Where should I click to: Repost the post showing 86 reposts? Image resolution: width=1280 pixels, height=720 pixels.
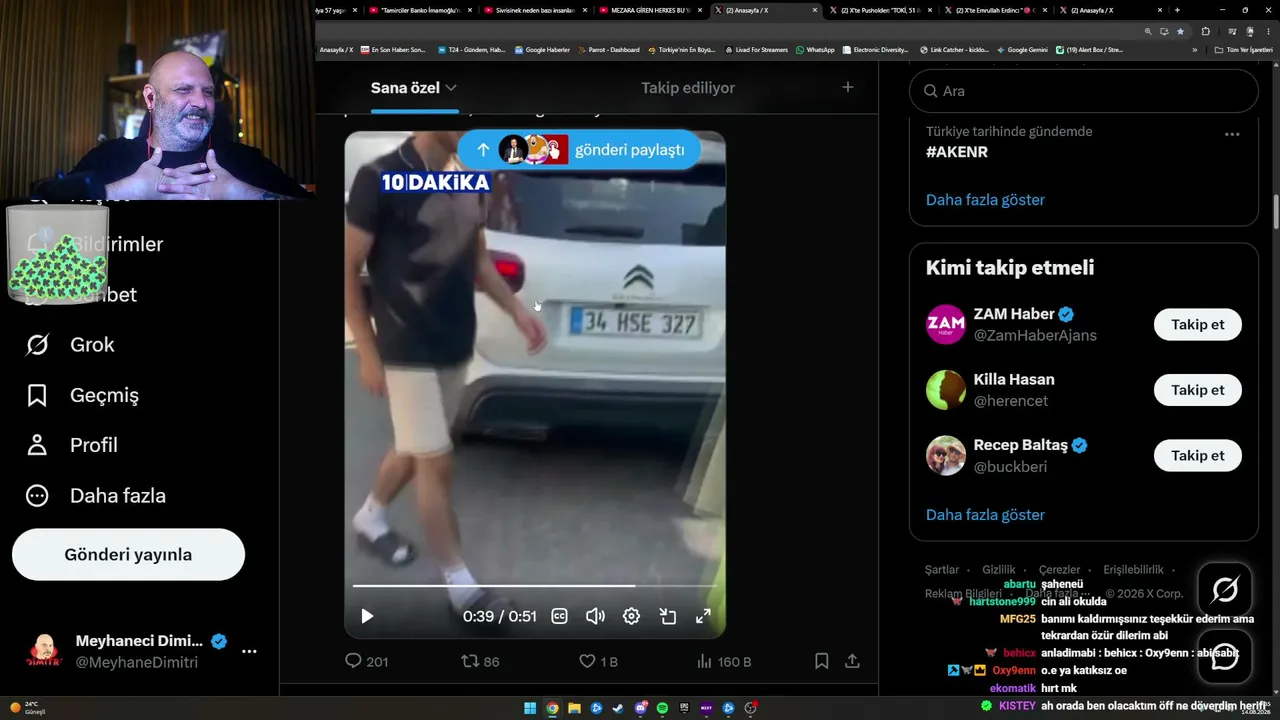click(480, 661)
